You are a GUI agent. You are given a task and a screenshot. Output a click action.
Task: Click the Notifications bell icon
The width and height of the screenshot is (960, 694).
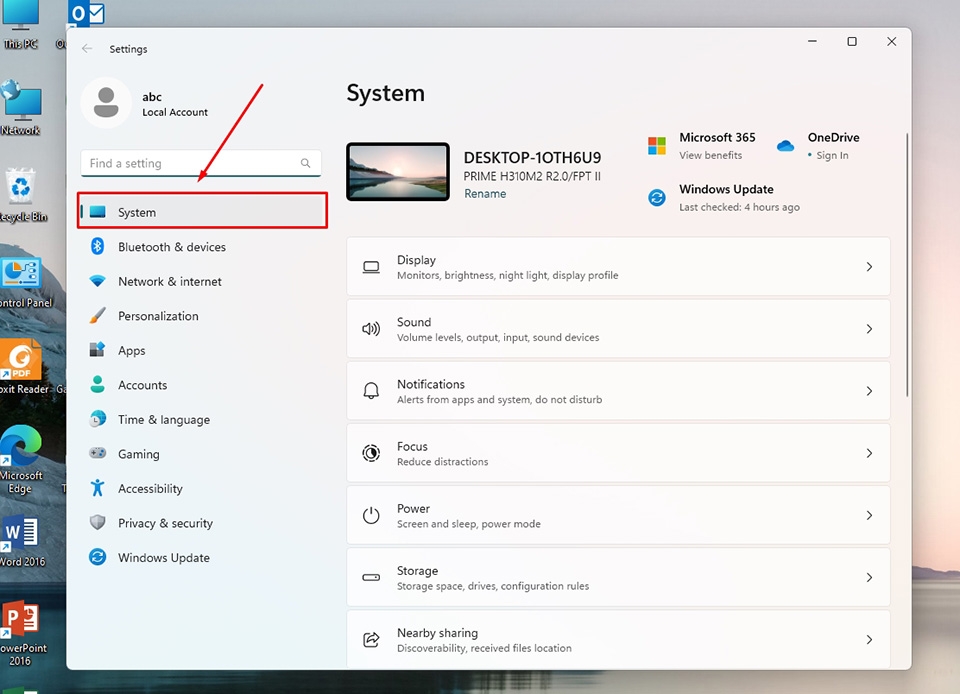click(x=371, y=390)
